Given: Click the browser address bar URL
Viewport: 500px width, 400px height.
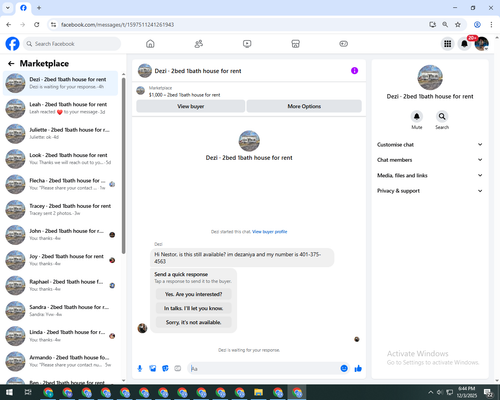Looking at the screenshot, I should tap(117, 25).
